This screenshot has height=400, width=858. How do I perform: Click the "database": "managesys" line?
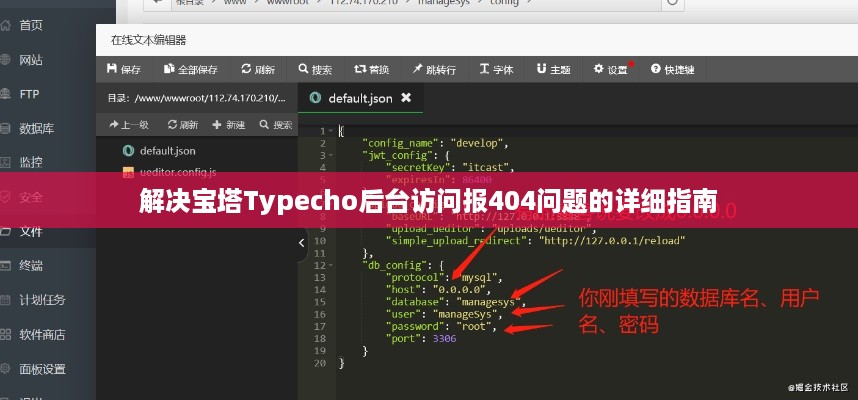click(455, 302)
